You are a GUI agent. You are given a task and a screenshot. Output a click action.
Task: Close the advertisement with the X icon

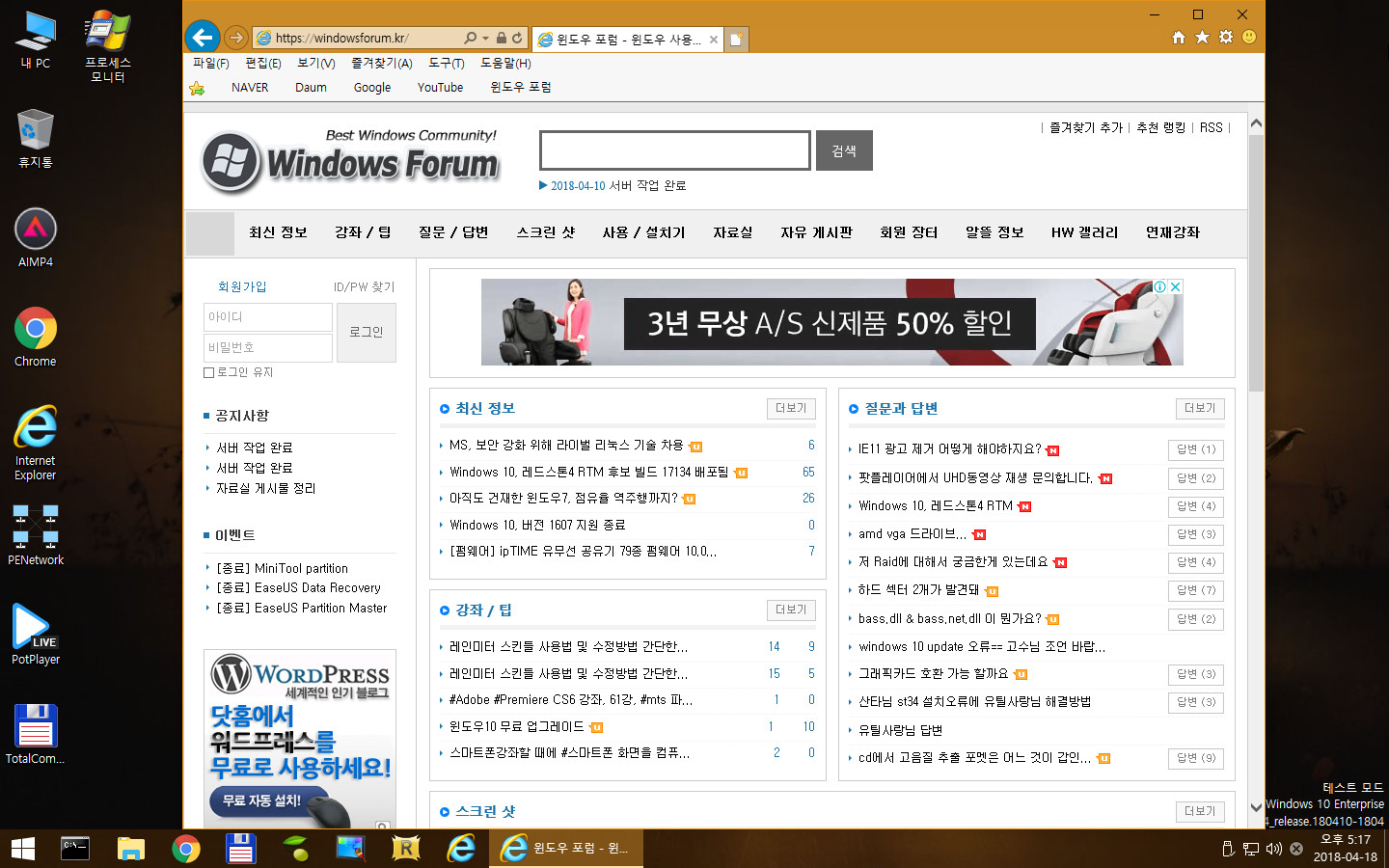[1175, 286]
